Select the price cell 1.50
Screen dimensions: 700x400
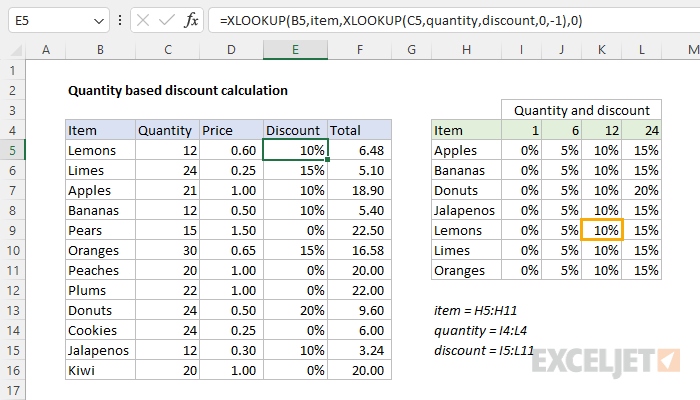pyautogui.click(x=231, y=230)
